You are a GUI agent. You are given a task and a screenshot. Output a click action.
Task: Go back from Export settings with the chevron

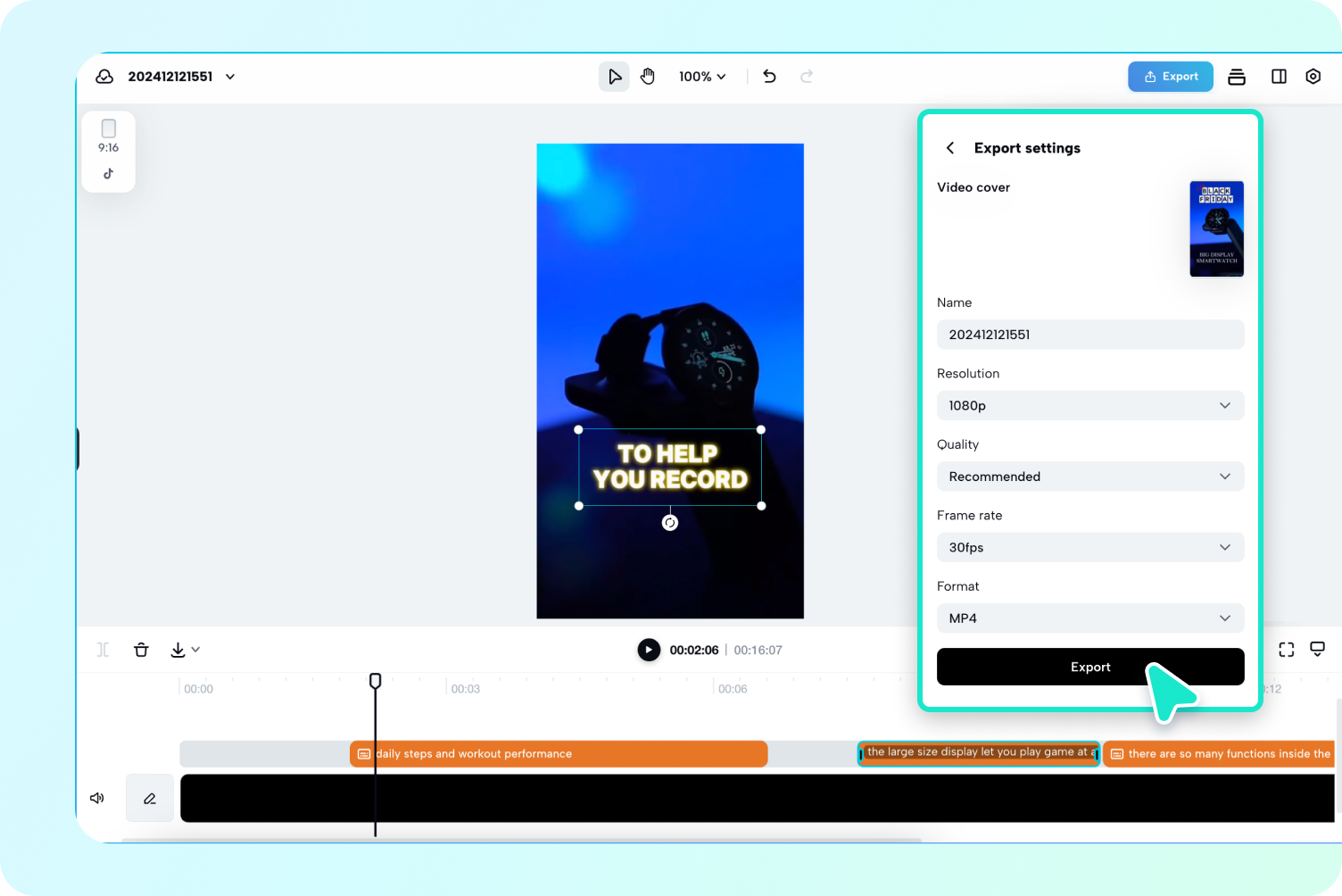tap(950, 147)
